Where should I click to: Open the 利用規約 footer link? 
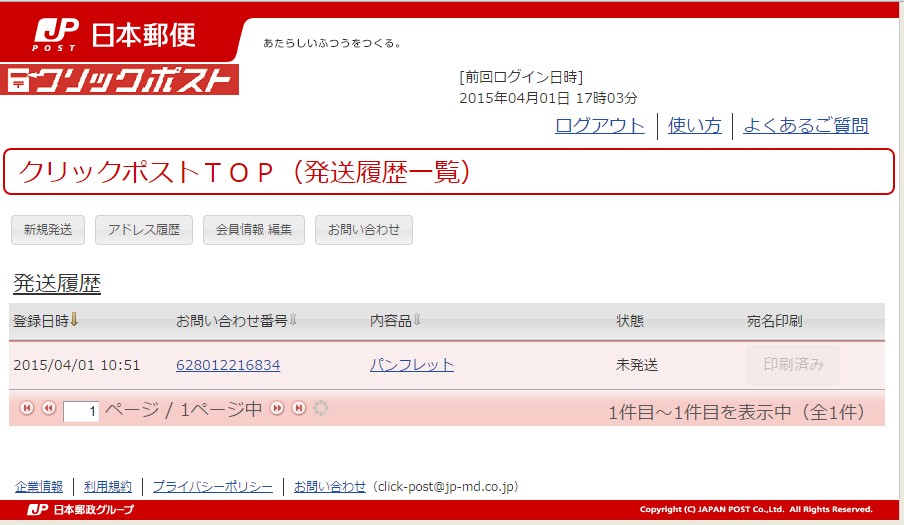[x=108, y=487]
